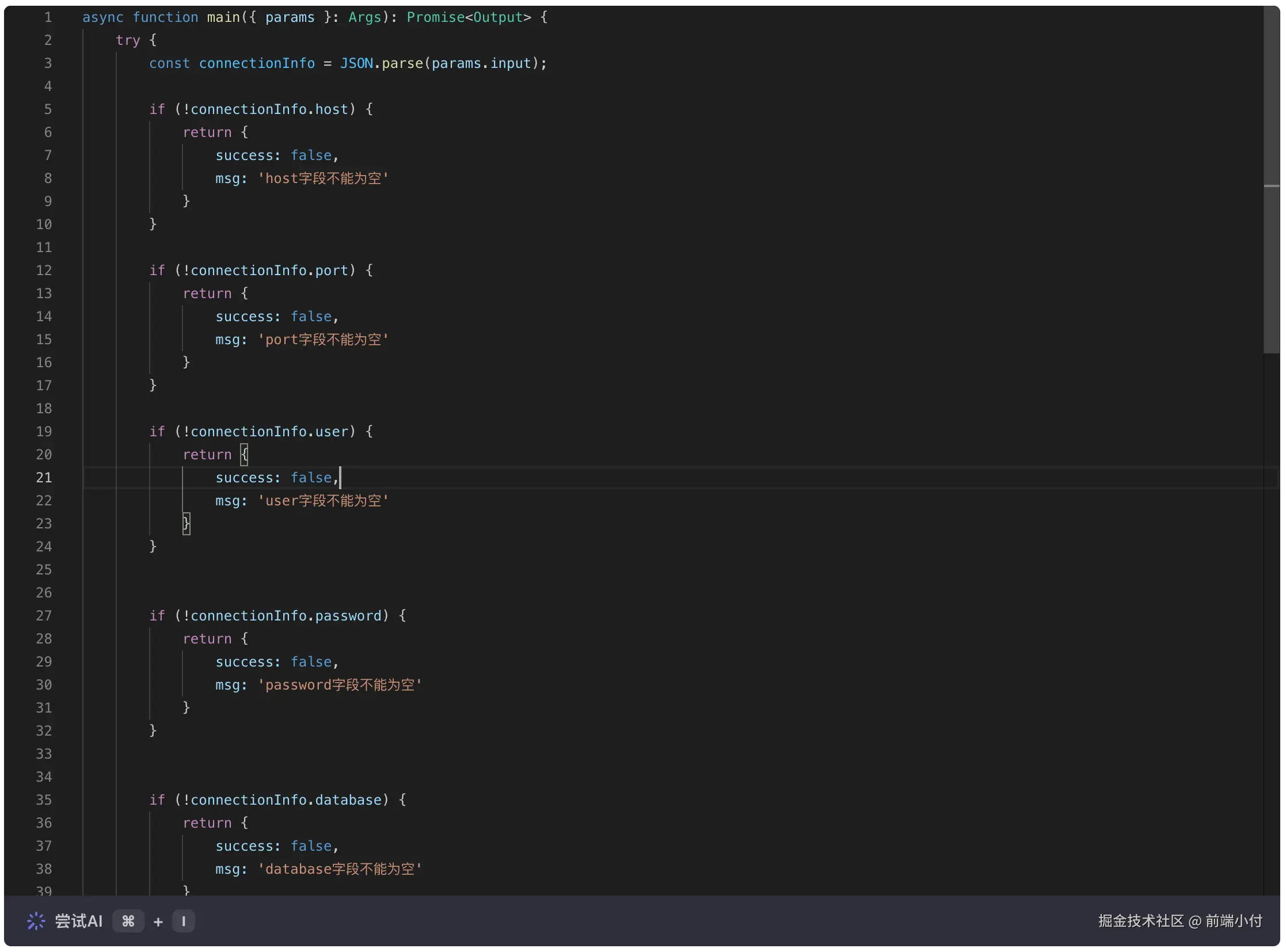
Task: Click the 'port字段不能为空' string
Action: point(323,340)
